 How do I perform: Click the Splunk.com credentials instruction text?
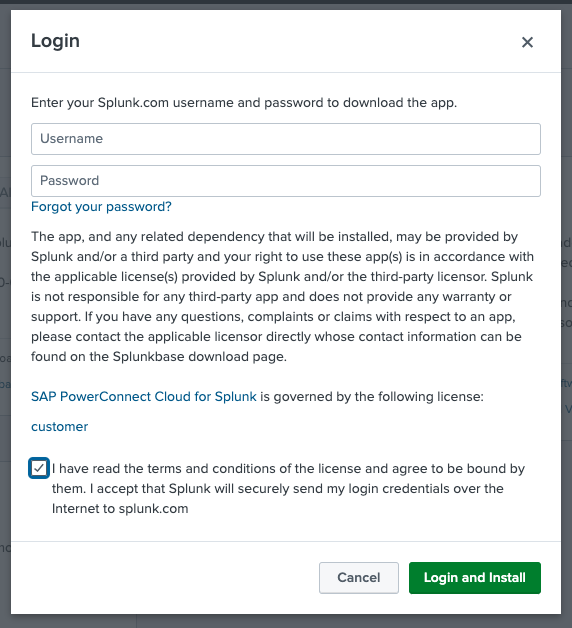(x=244, y=103)
